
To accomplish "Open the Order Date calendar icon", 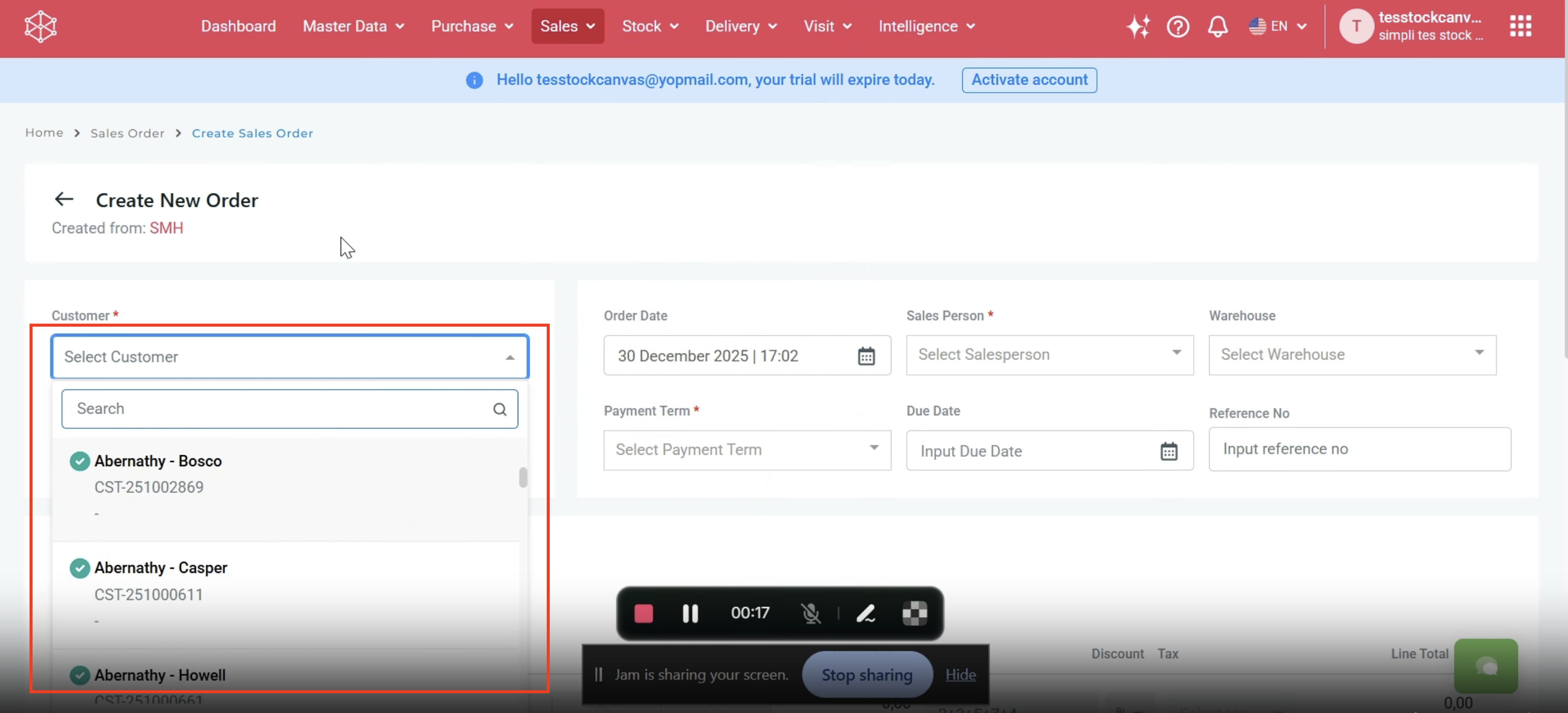I will pos(866,355).
